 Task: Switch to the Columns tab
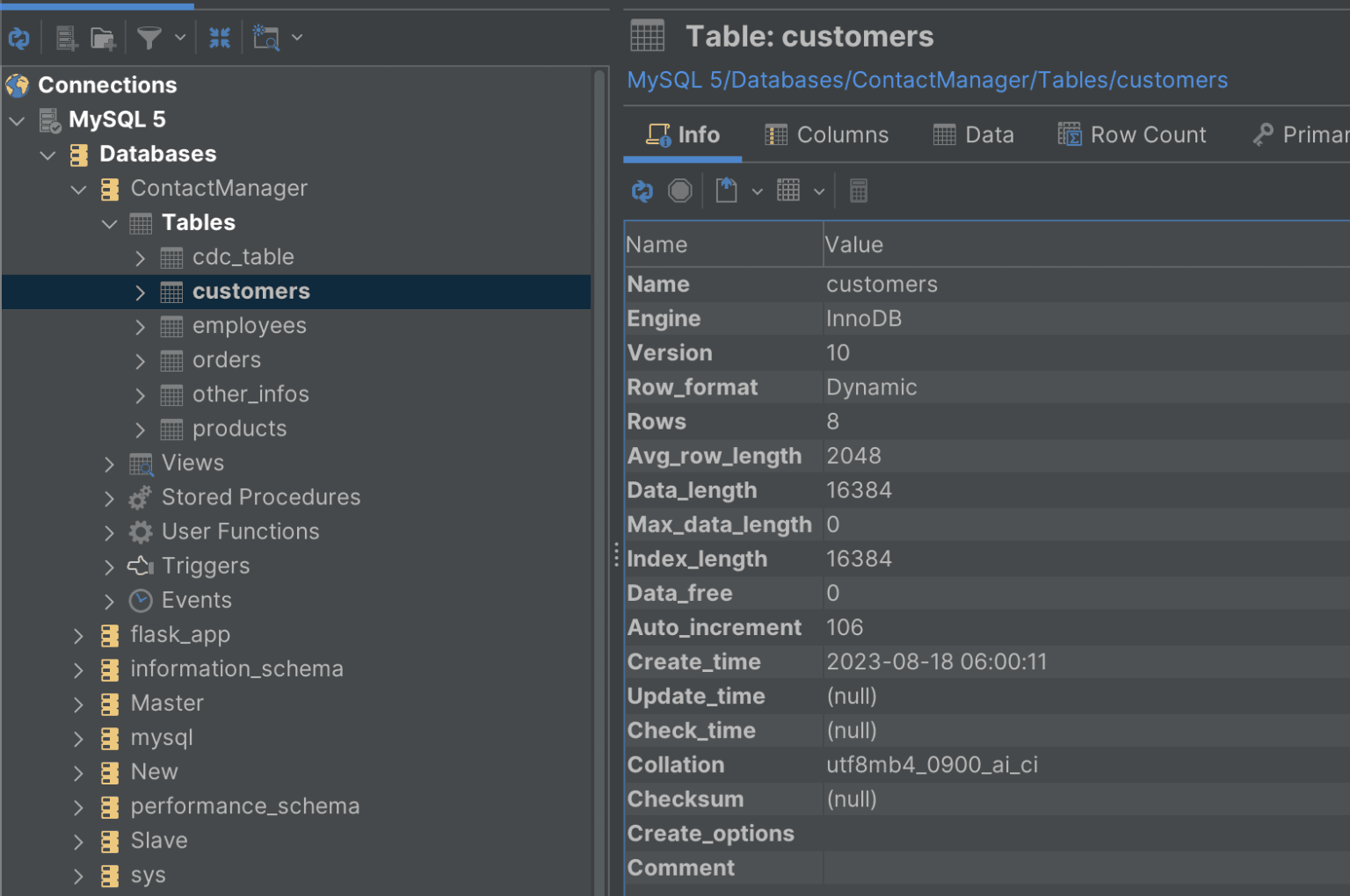(x=826, y=135)
